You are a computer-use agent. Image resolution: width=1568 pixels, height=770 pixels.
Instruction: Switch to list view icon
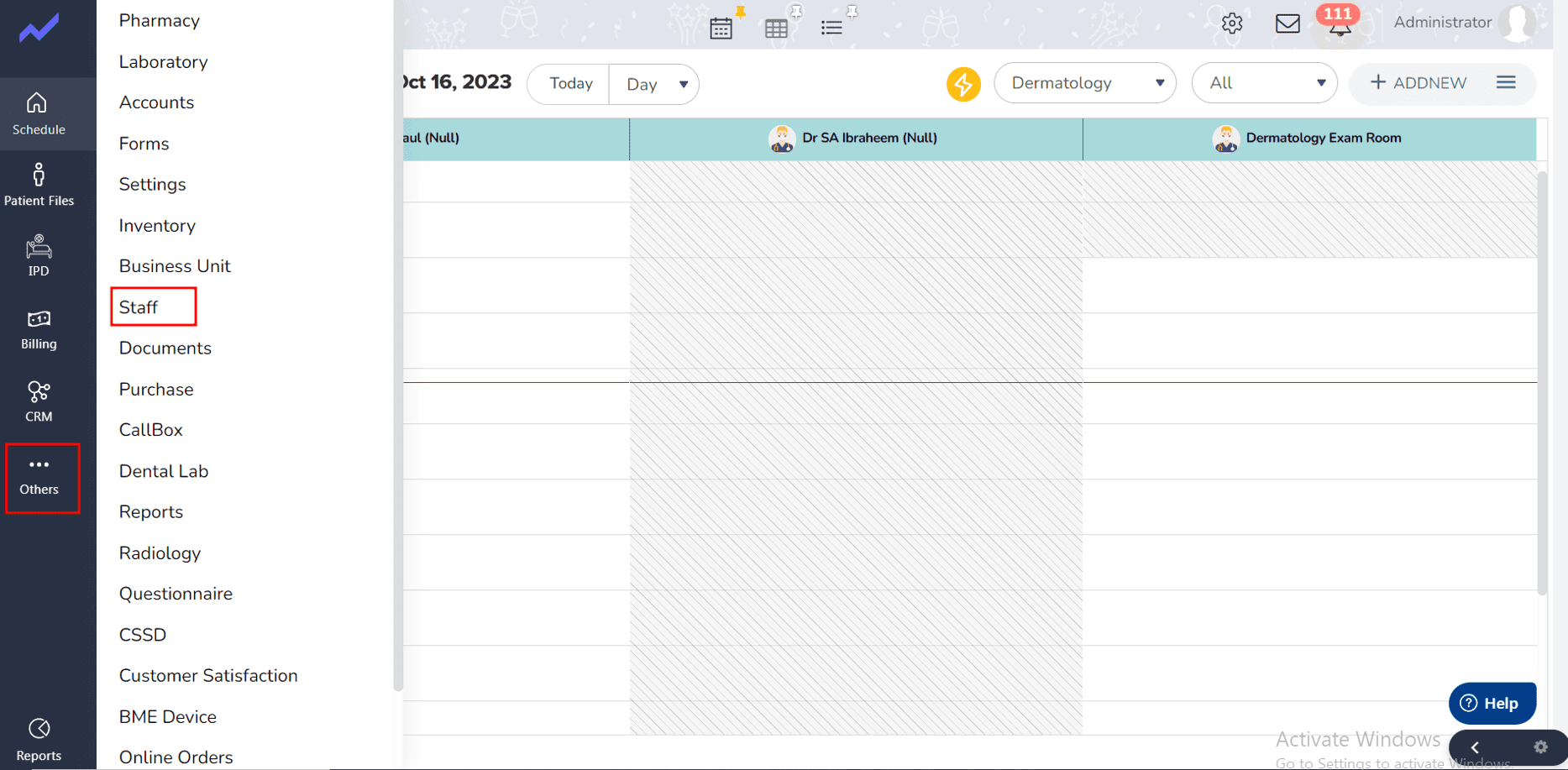831,28
